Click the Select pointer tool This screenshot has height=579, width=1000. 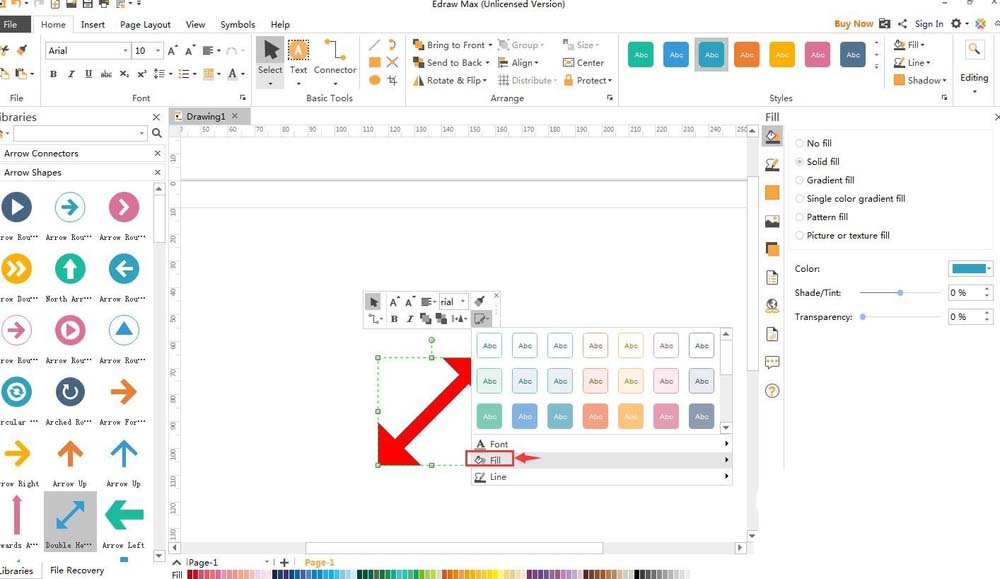[270, 57]
